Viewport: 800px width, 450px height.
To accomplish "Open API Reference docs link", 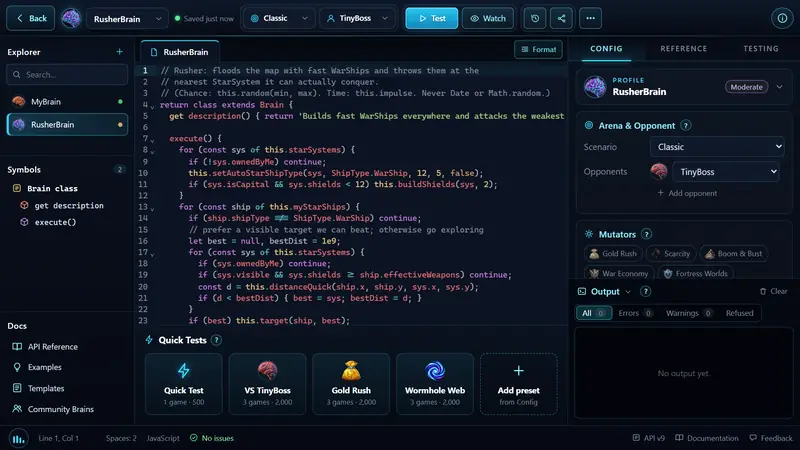I will click(x=53, y=346).
